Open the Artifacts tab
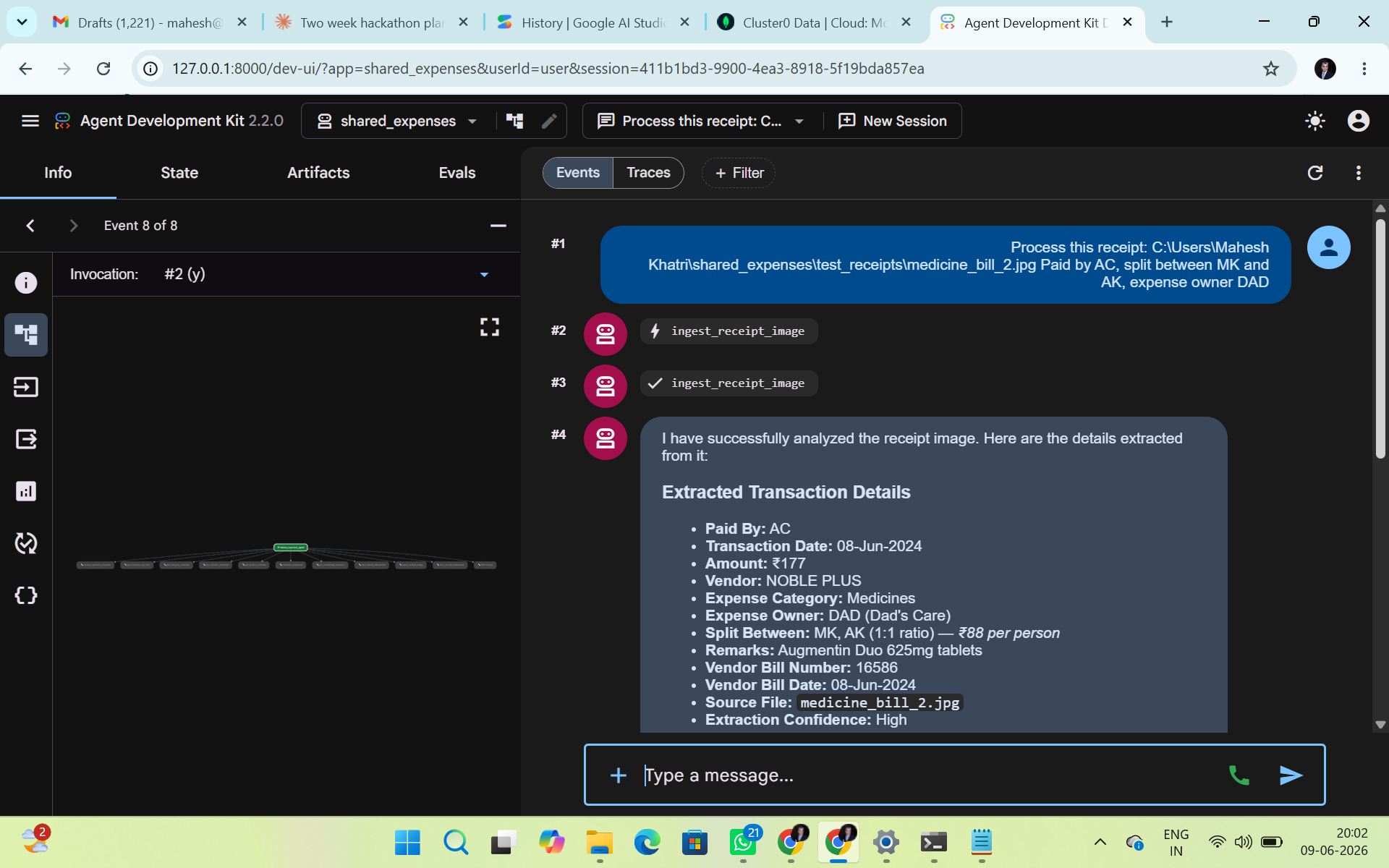The width and height of the screenshot is (1389, 868). click(318, 173)
